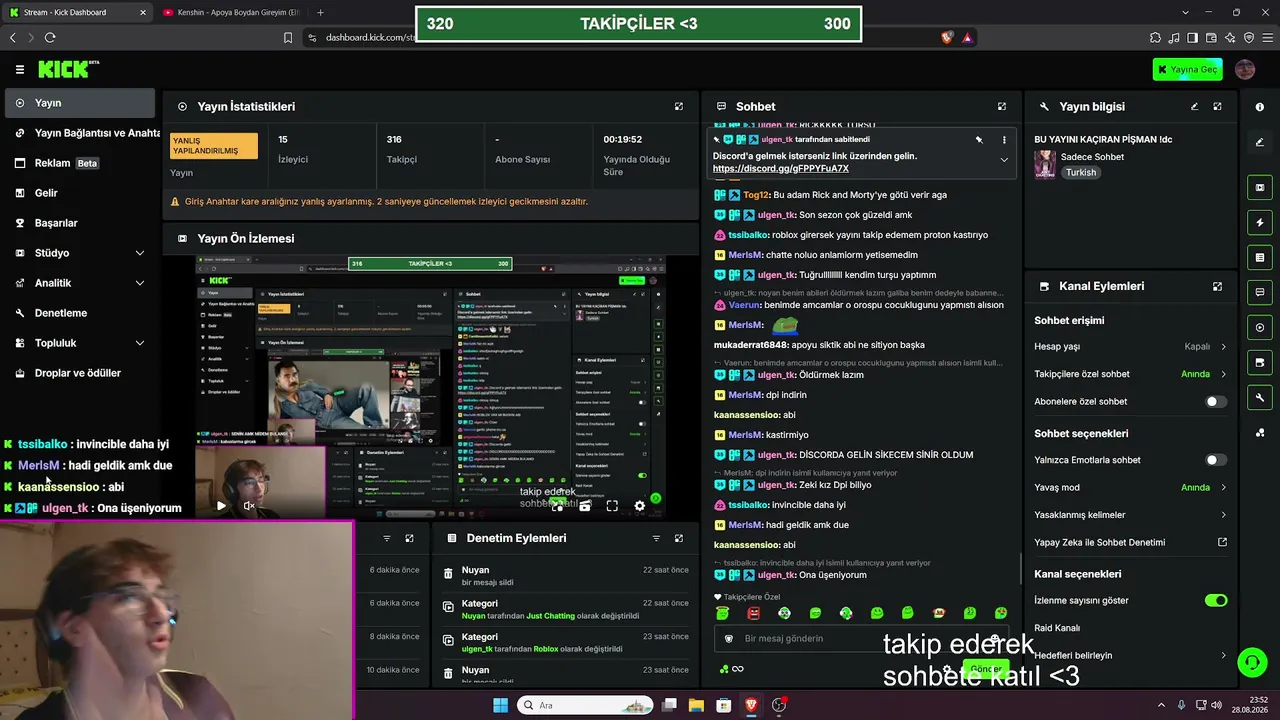Reload the browser page
The image size is (1280, 720).
coord(50,38)
